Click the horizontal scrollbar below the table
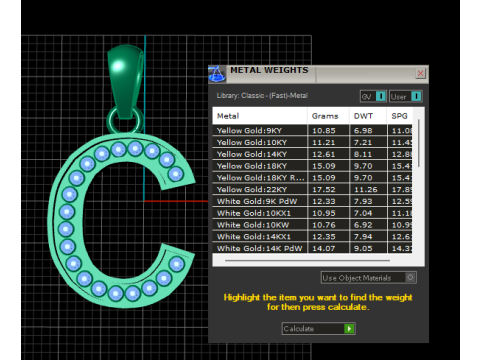The image size is (480, 360). 307,260
